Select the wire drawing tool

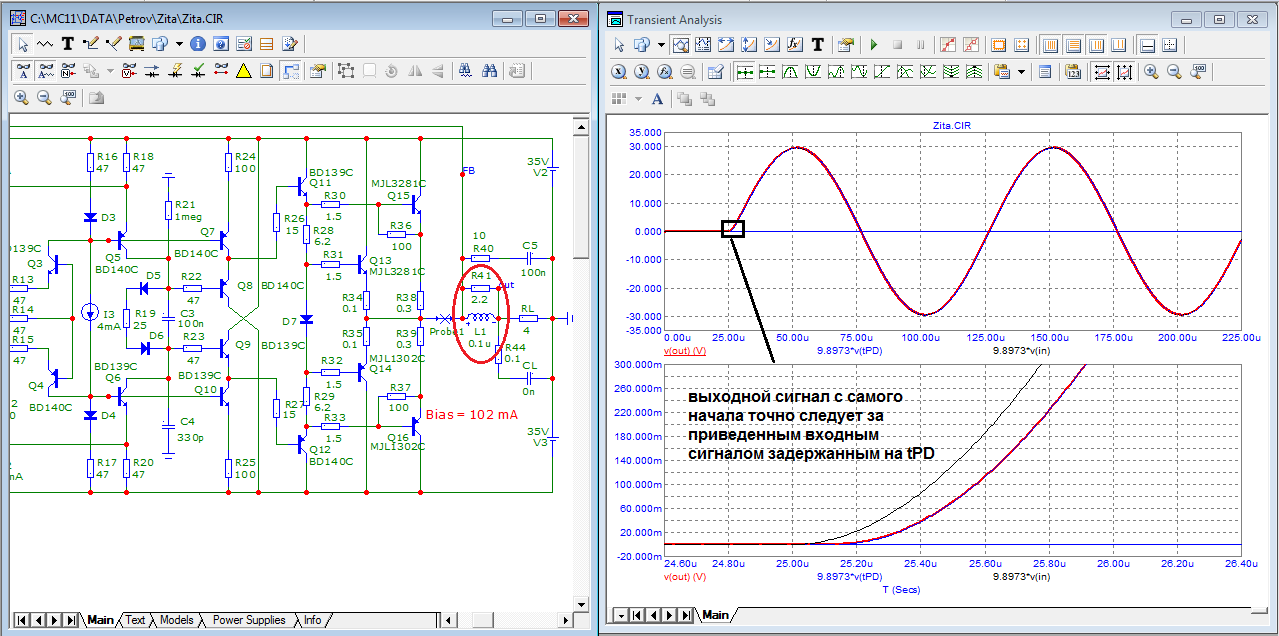(91, 44)
